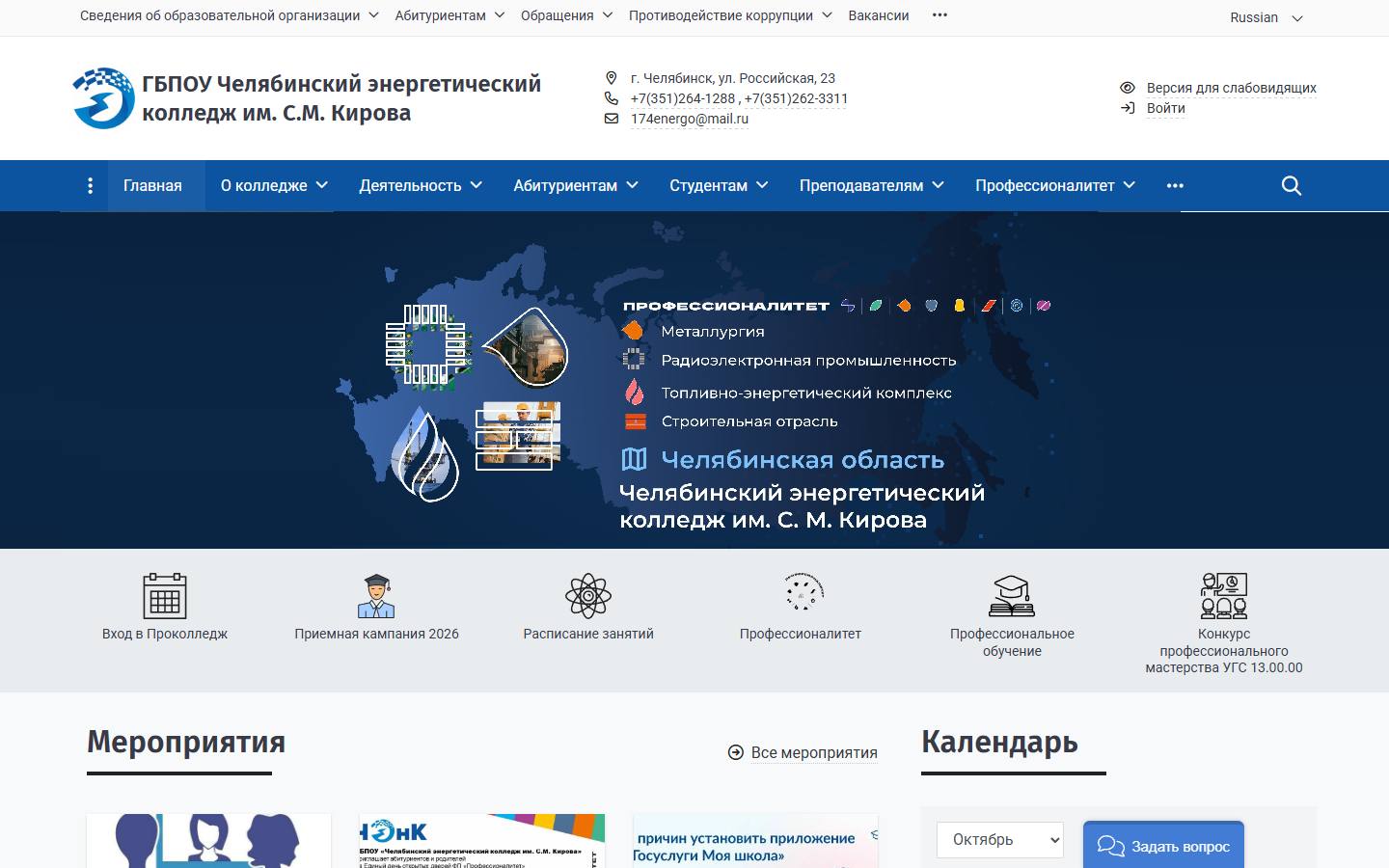Open the Профессиональное обучение book icon
The image size is (1389, 868).
(x=1012, y=595)
